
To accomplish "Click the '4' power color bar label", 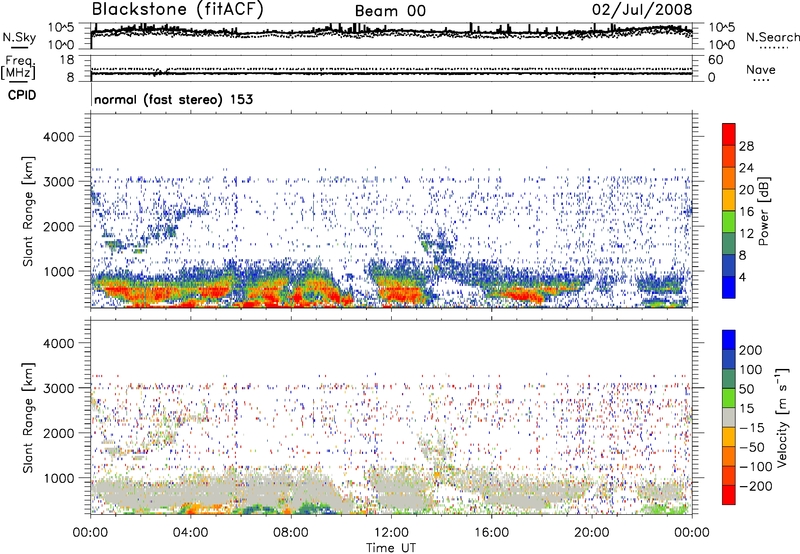I will (x=742, y=277).
